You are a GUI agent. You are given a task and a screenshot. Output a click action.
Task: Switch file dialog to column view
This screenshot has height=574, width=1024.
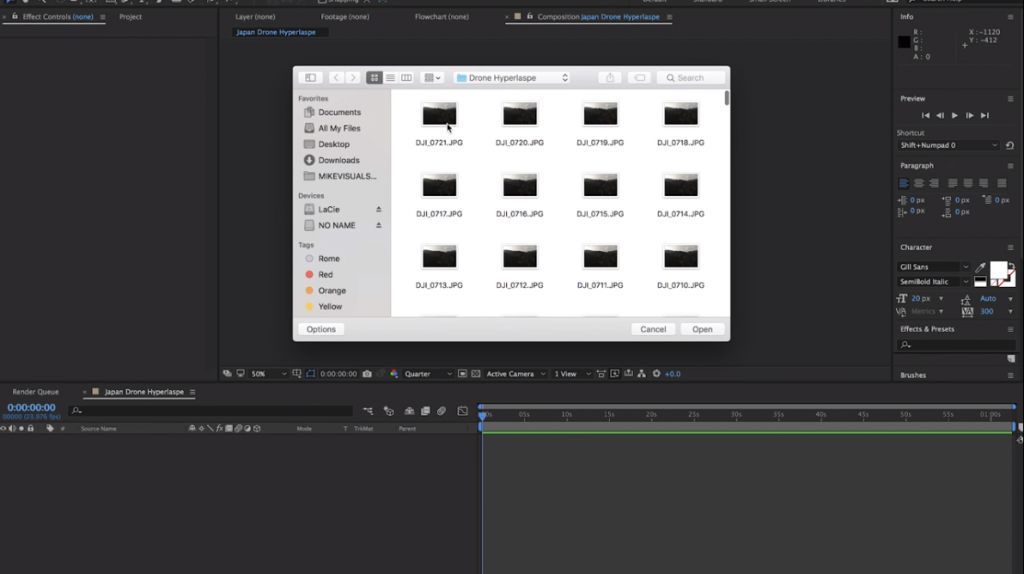[406, 78]
